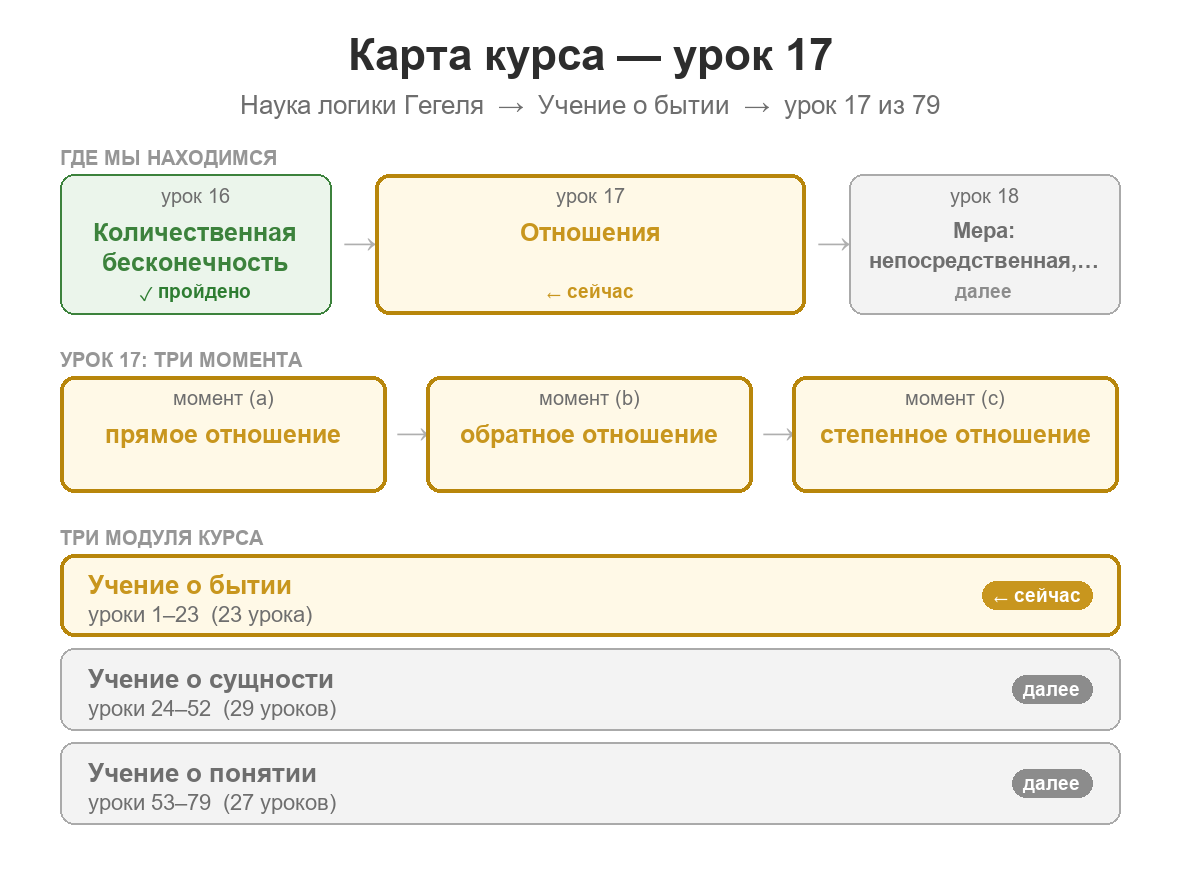Click the moment (b) card обратное отношение
The width and height of the screenshot is (1180, 870).
point(589,435)
